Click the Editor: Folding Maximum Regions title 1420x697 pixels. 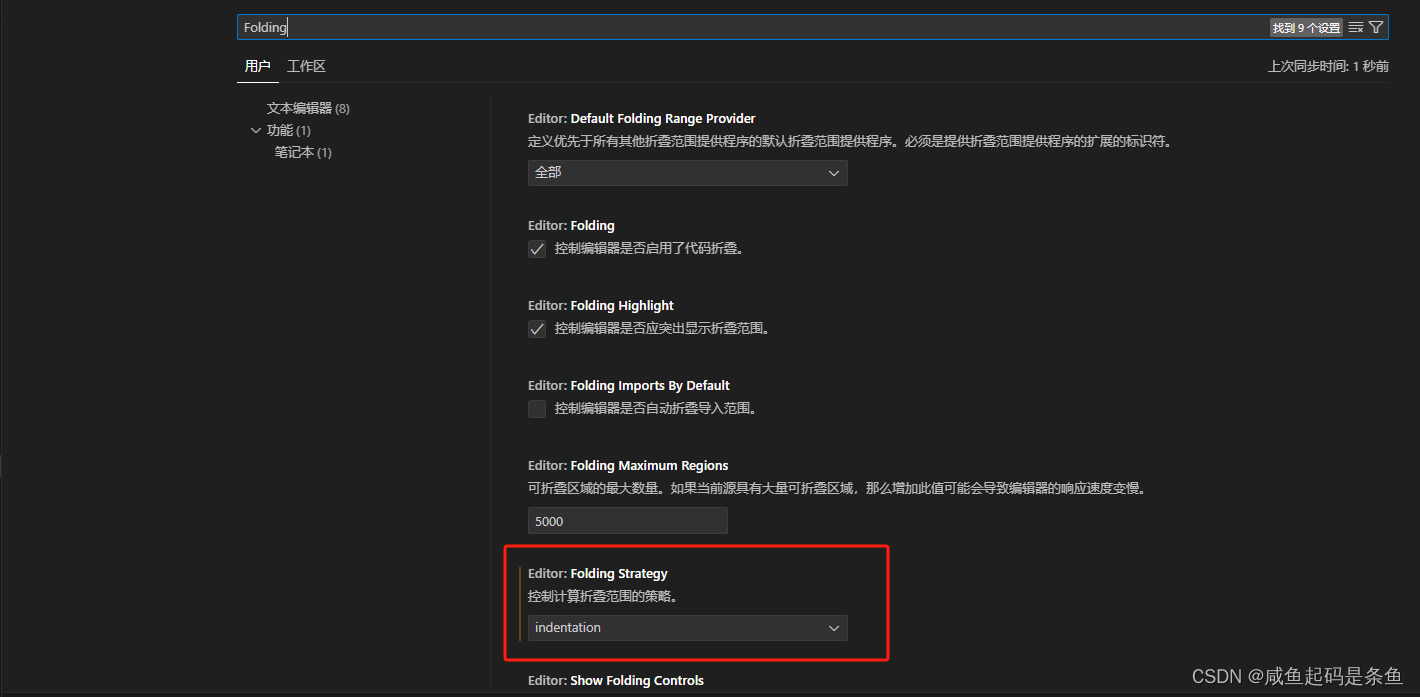(628, 466)
